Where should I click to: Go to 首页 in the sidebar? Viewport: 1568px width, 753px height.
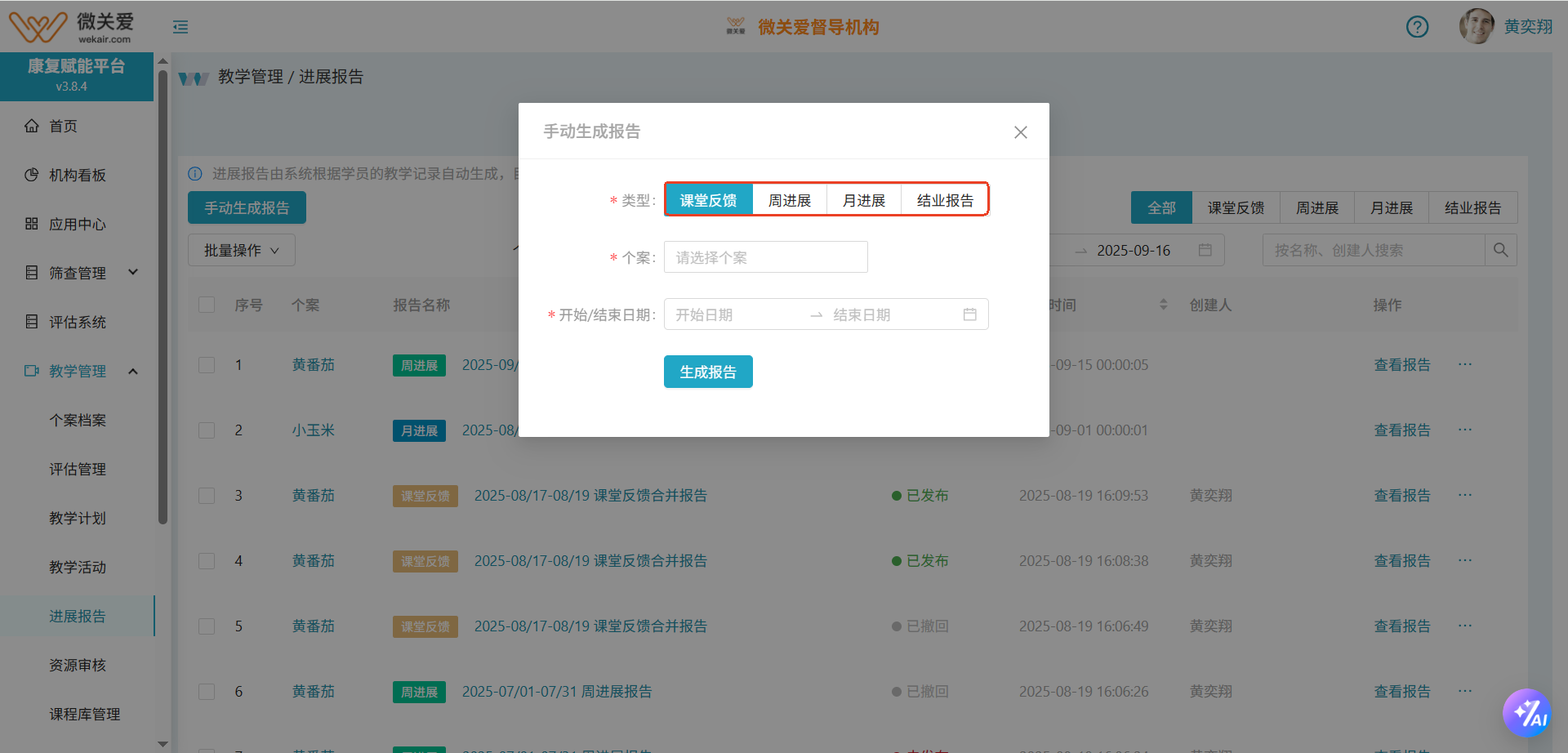coord(63,126)
